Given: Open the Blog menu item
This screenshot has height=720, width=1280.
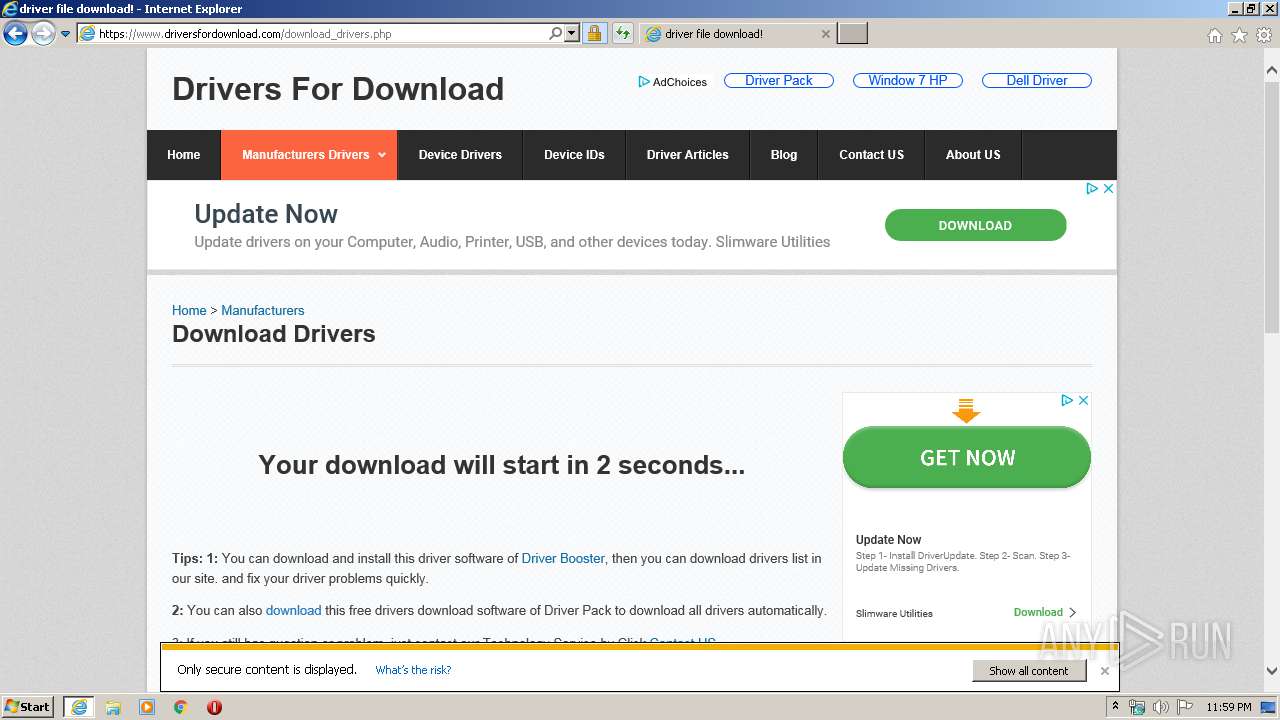Looking at the screenshot, I should pos(784,155).
